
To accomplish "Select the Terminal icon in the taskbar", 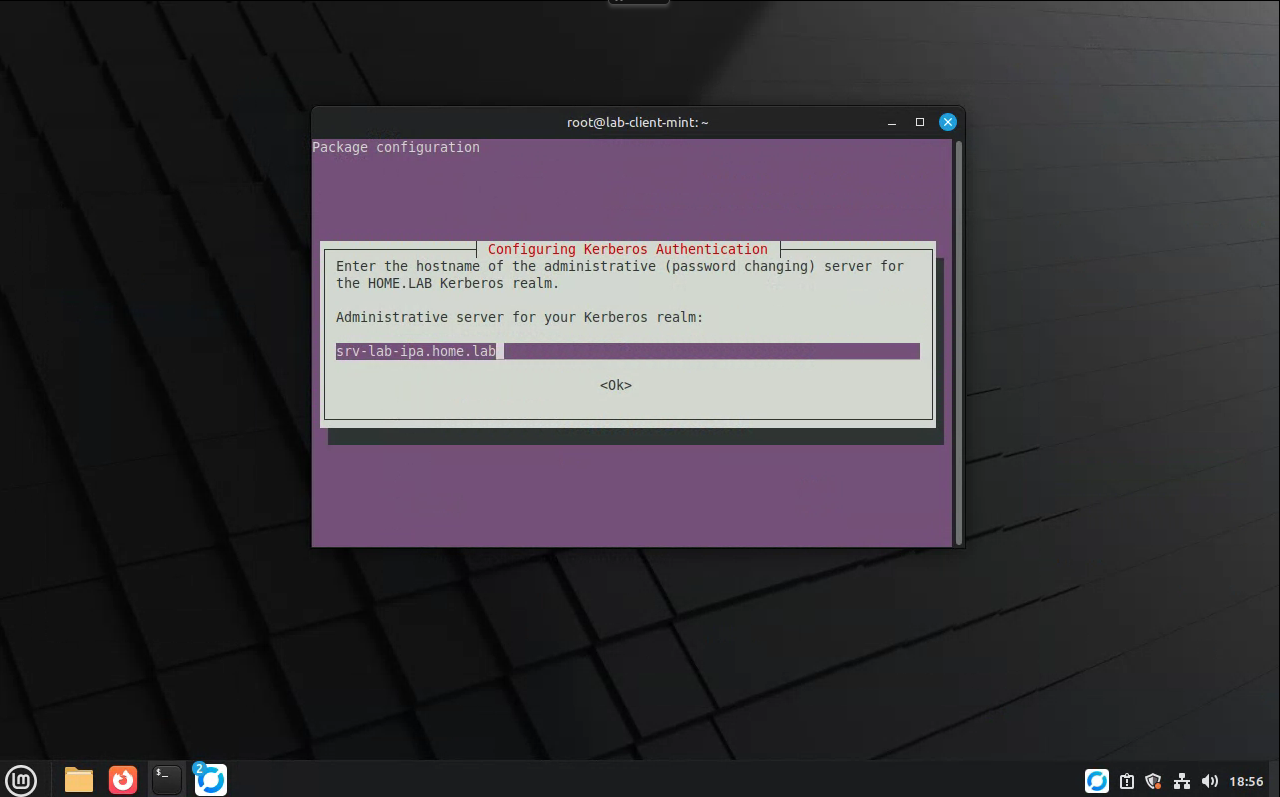I will pos(166,779).
